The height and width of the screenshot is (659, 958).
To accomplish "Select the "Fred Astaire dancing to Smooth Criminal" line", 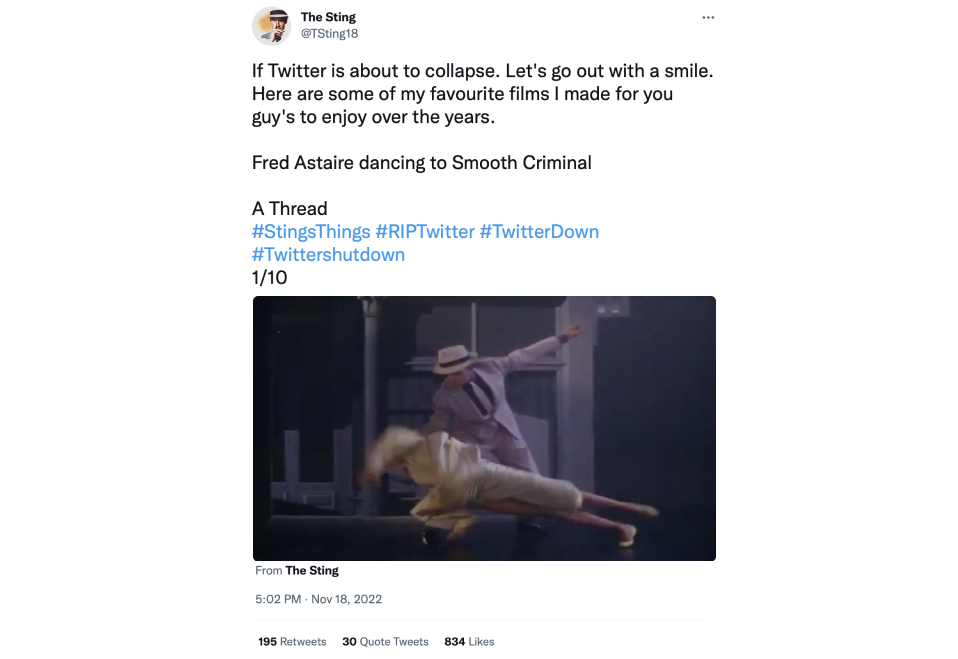I will pyautogui.click(x=421, y=163).
